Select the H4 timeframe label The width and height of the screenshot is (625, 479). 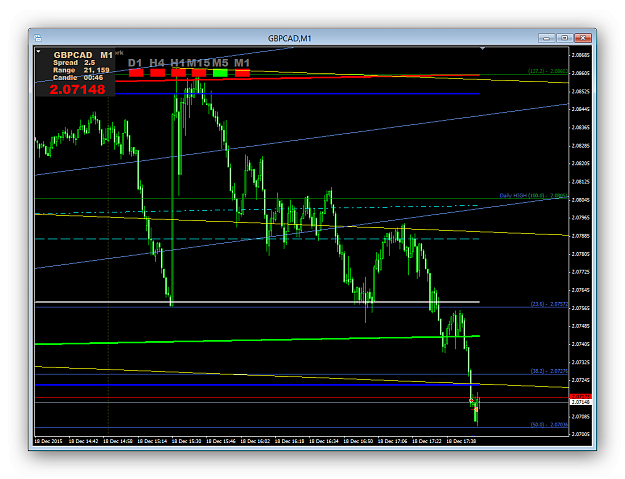pyautogui.click(x=157, y=63)
